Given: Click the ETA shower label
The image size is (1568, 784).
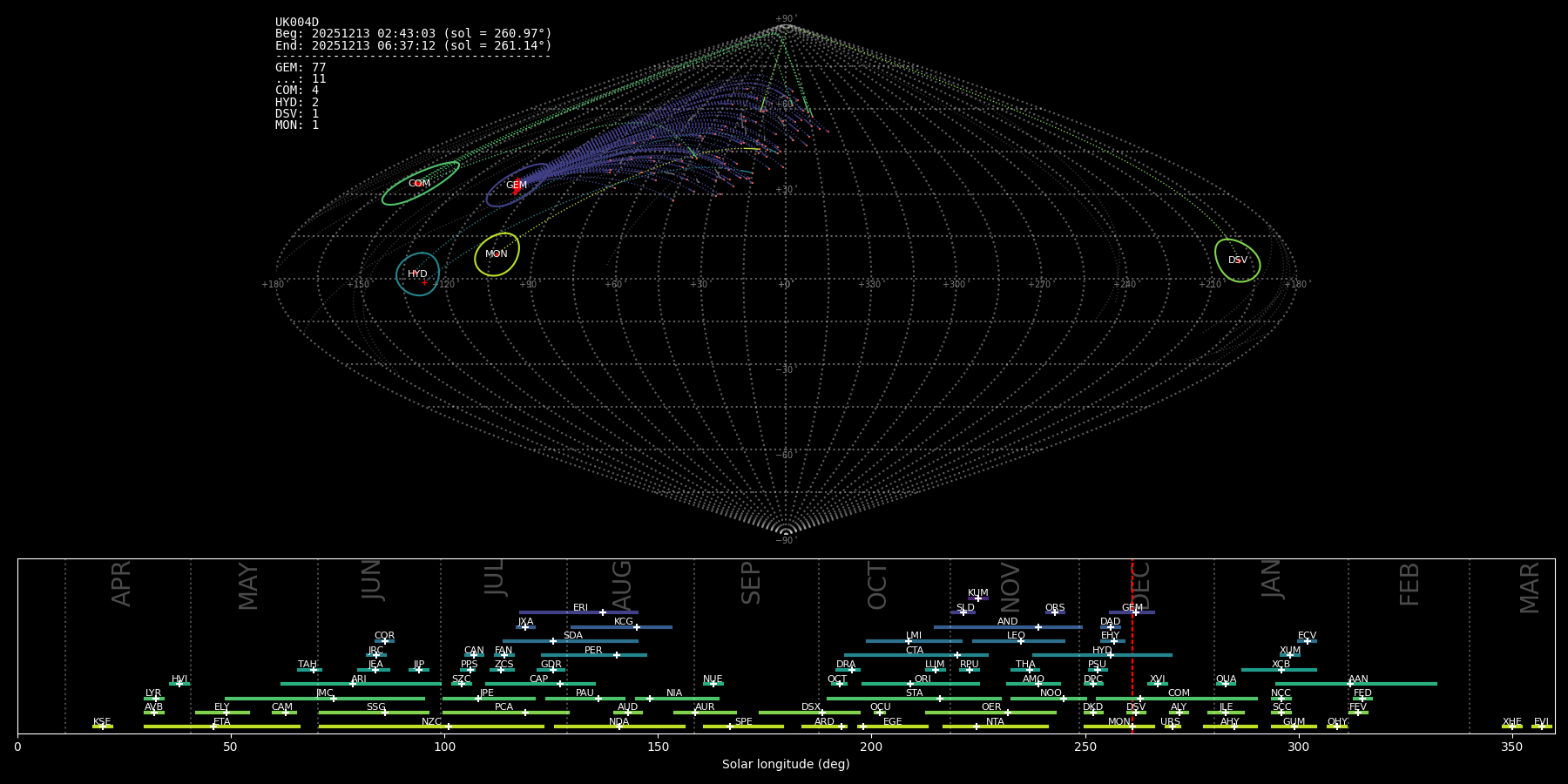Looking at the screenshot, I should 222,721.
